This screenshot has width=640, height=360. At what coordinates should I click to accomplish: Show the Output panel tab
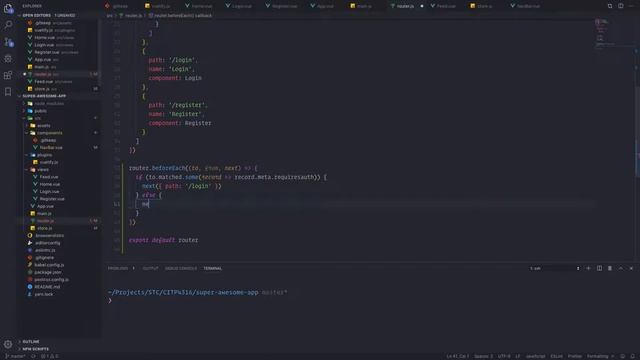150,268
